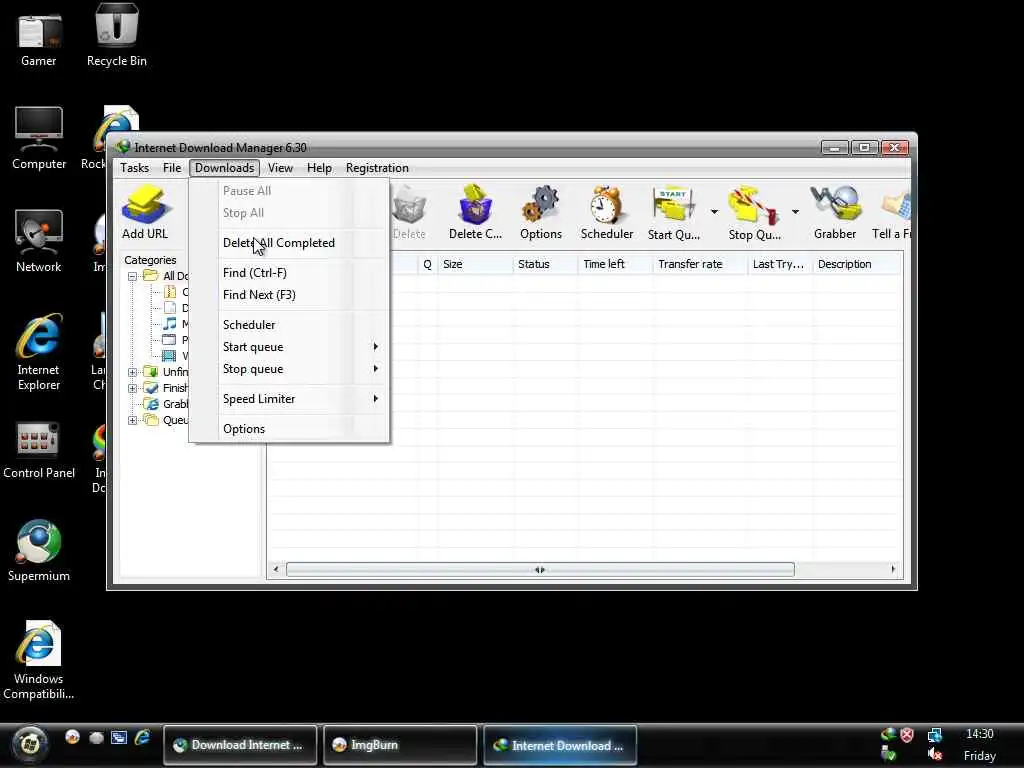Sort by the Status column header
This screenshot has width=1024, height=768.
[x=545, y=264]
